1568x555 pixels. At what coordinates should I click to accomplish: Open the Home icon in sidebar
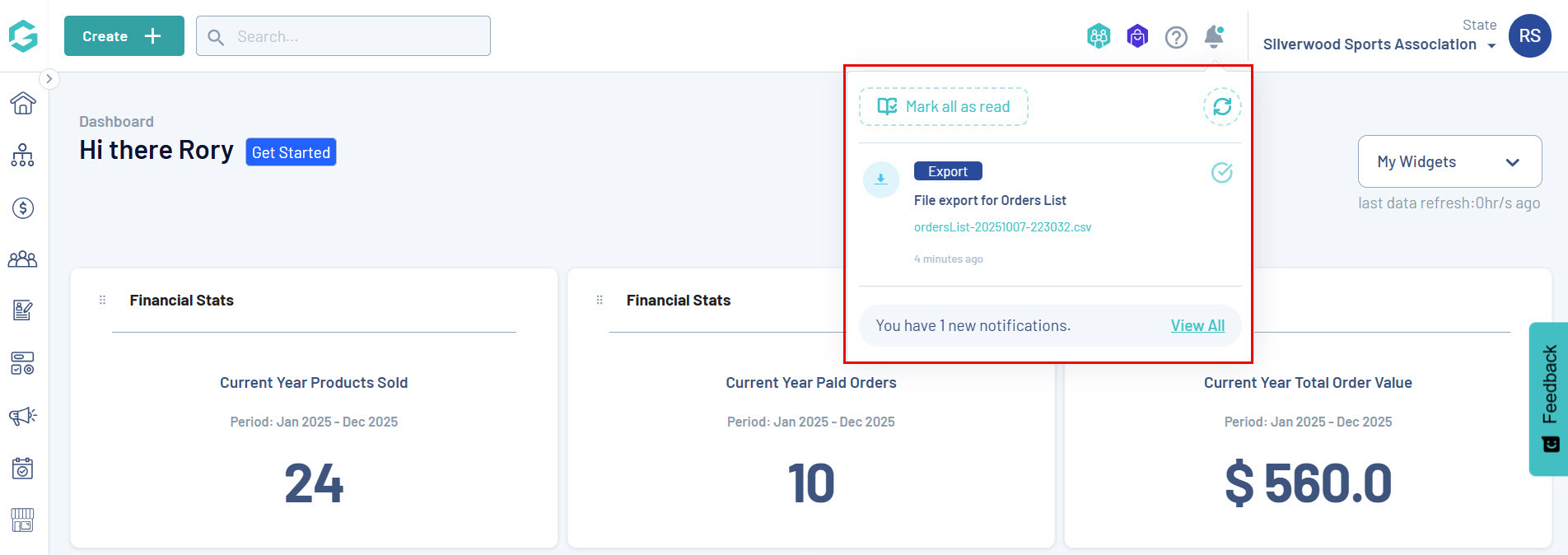(x=23, y=103)
